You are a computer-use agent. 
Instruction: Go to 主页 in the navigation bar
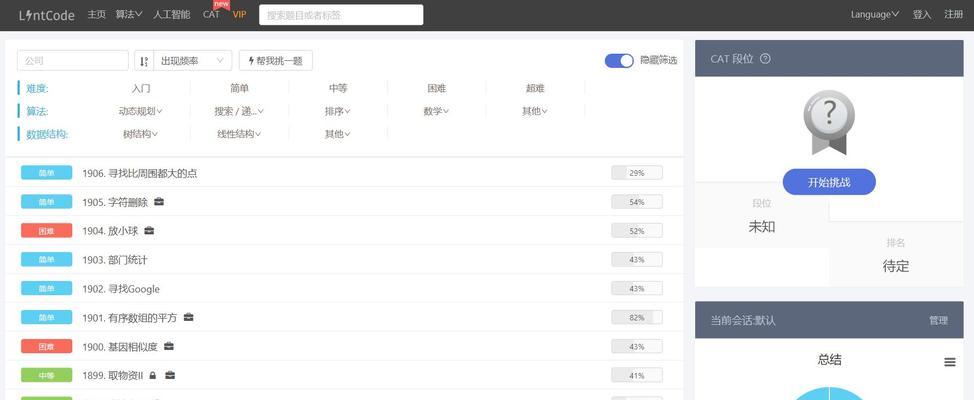click(x=97, y=14)
